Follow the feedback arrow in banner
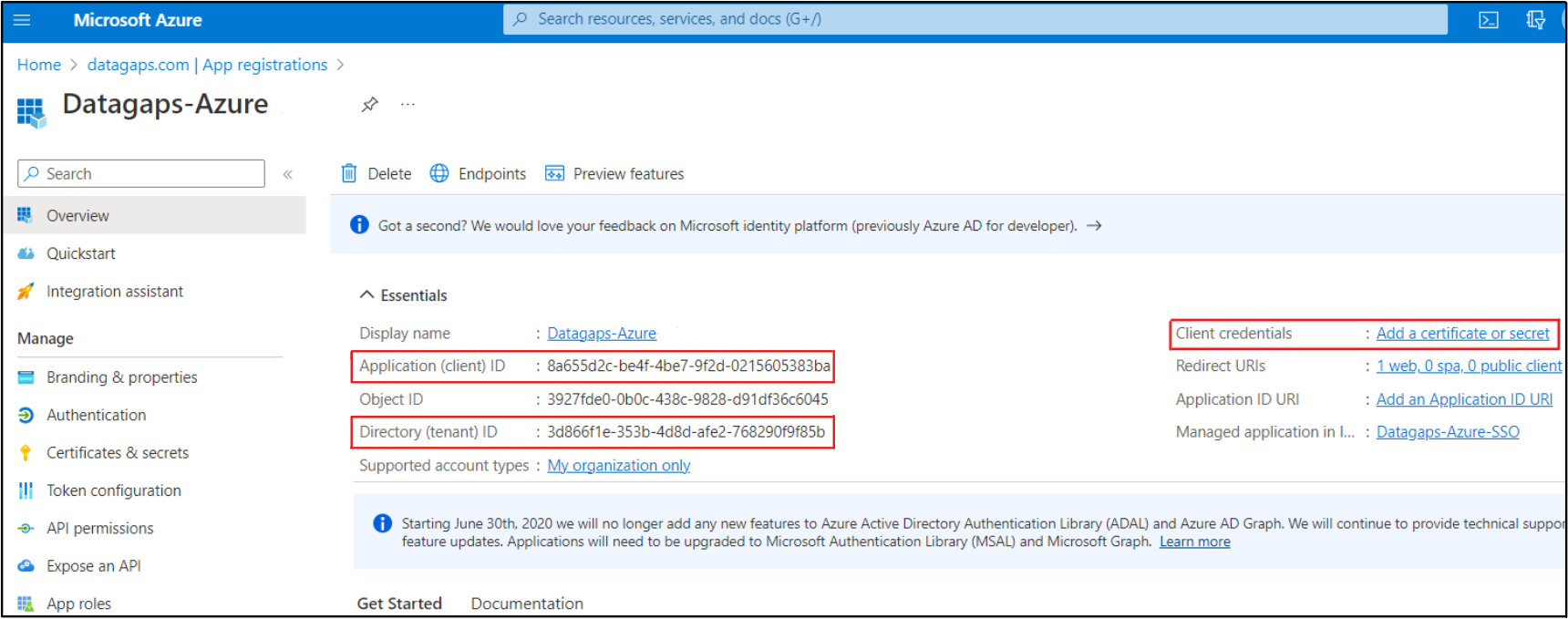1568x619 pixels. coord(1094,226)
